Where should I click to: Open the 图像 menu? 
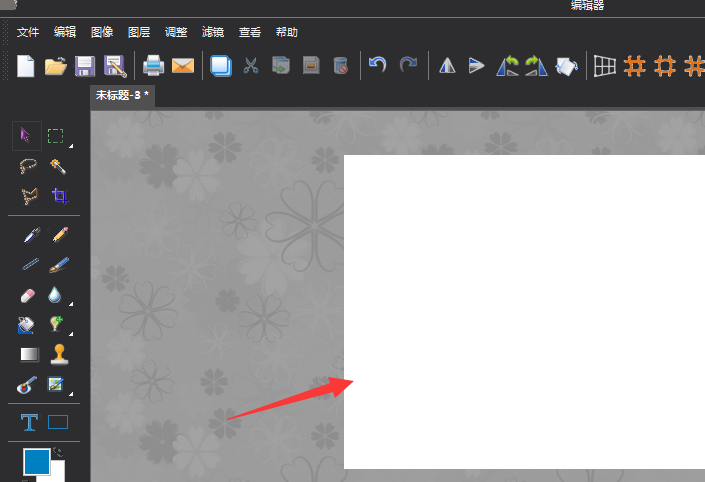[x=102, y=32]
